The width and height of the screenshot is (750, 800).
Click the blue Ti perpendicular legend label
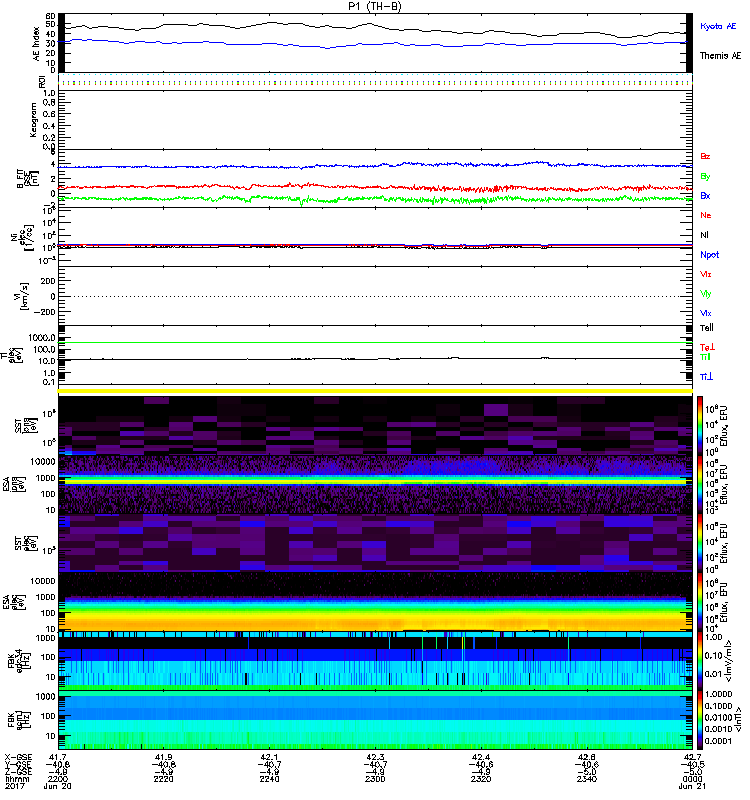[706, 377]
